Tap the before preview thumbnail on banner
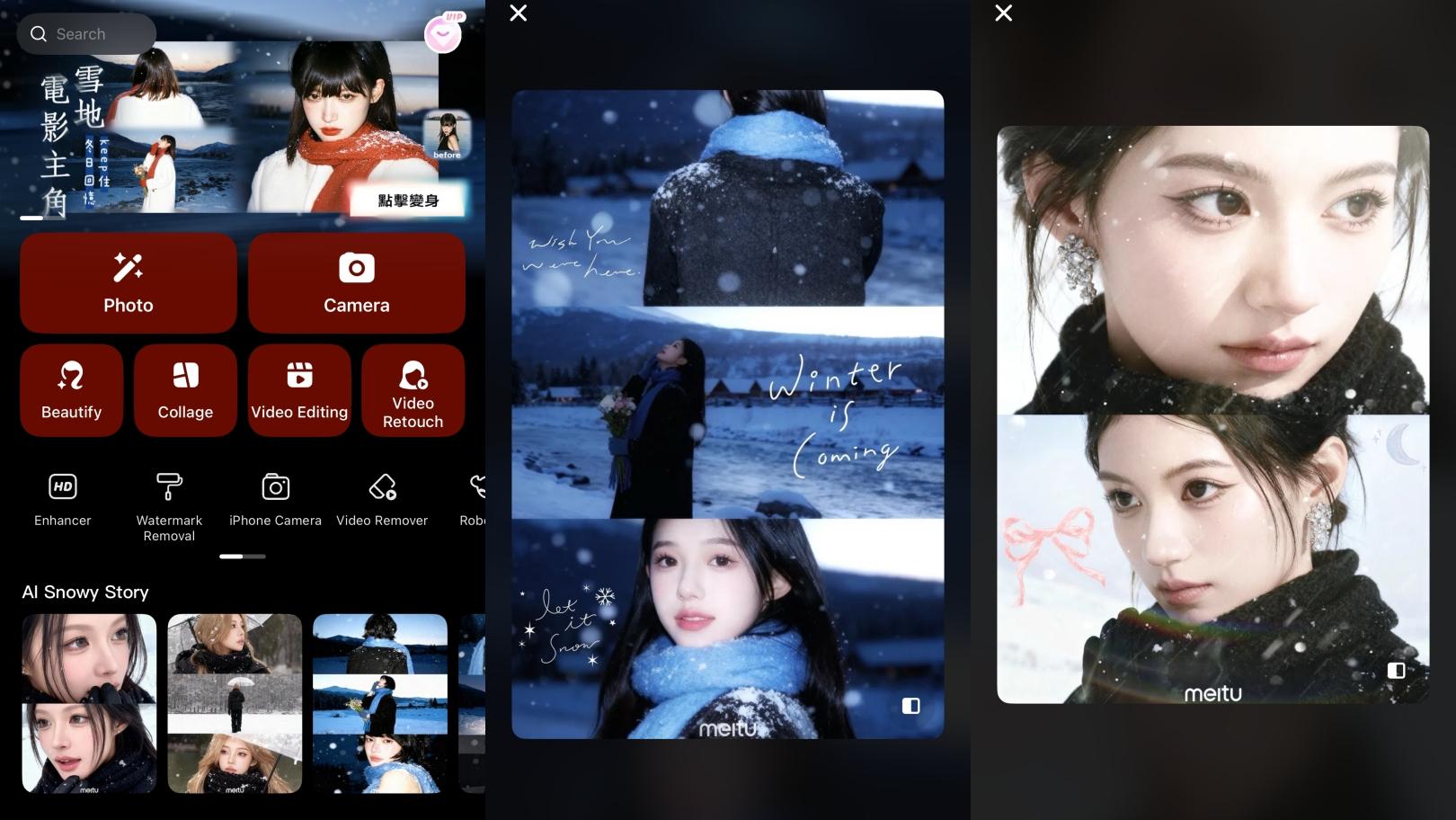 (447, 136)
